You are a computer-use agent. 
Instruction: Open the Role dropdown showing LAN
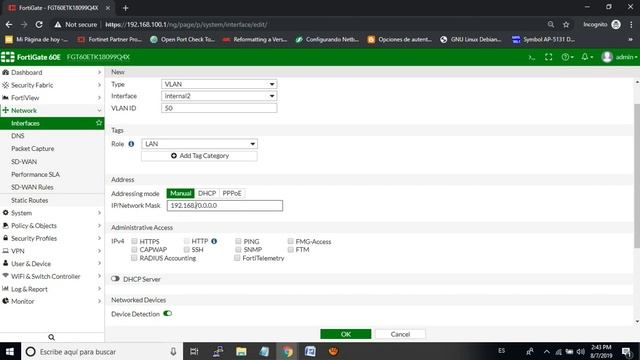(x=200, y=144)
